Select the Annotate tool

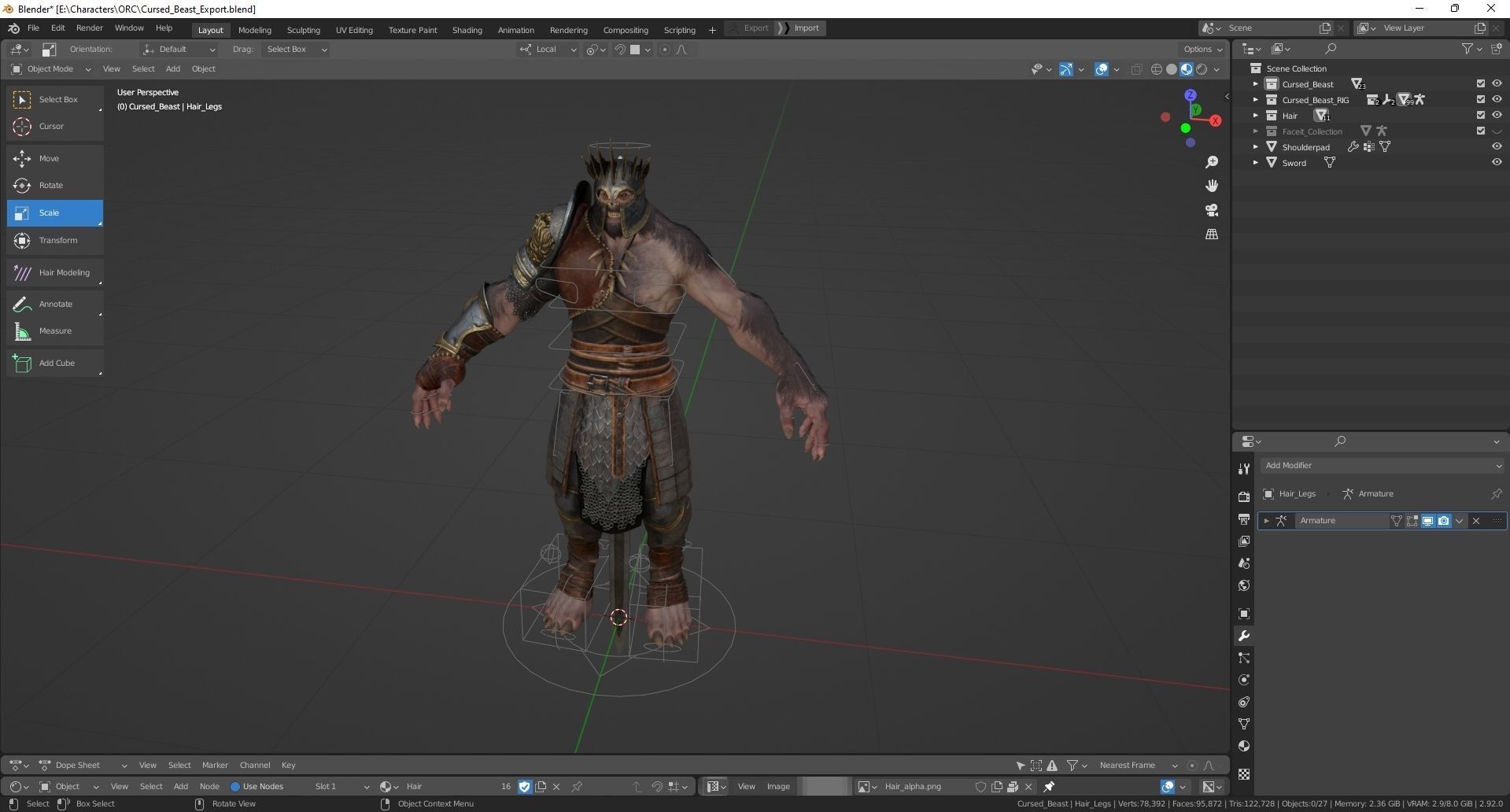click(55, 304)
